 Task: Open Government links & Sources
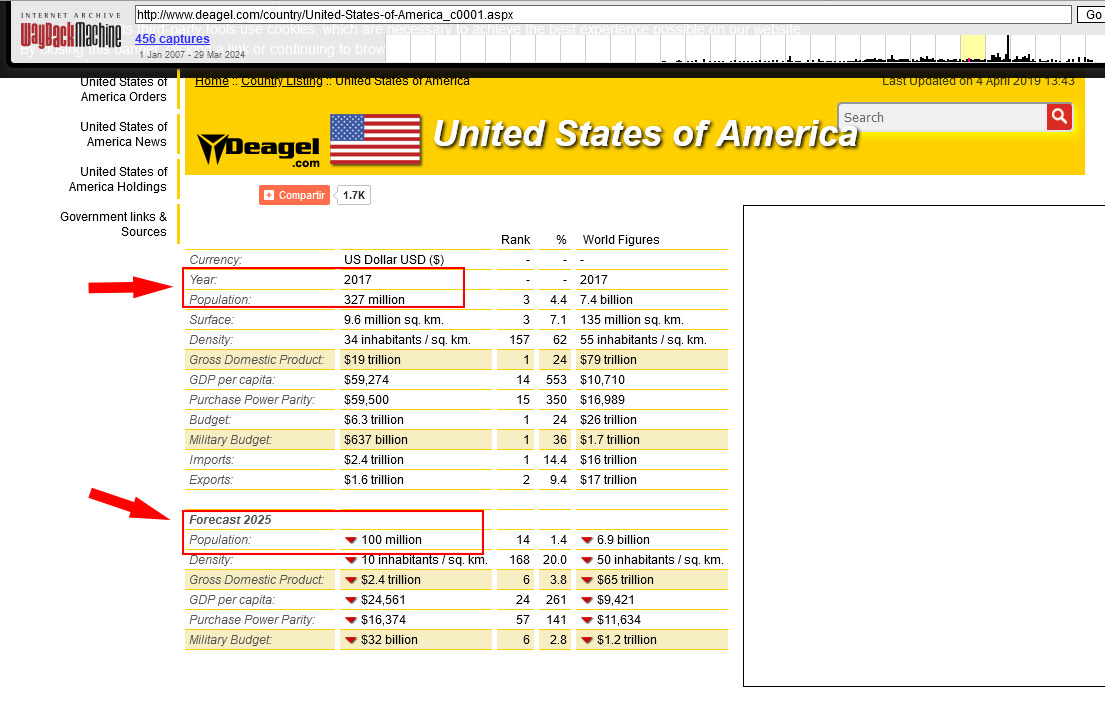tap(113, 224)
